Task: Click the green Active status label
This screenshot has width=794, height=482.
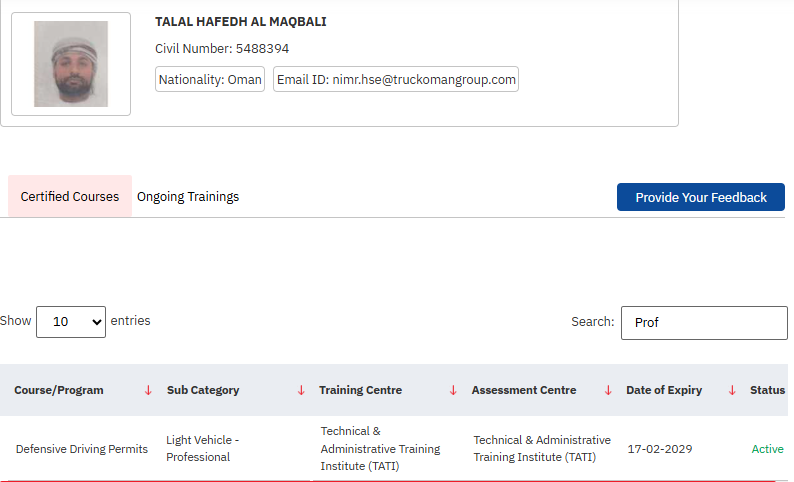Action: [767, 449]
